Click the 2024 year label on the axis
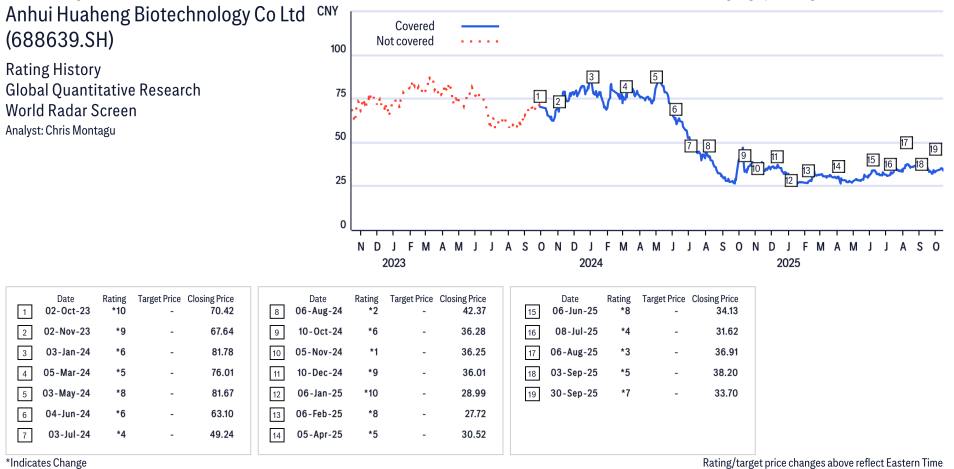Image resolution: width=954 pixels, height=469 pixels. 591,264
